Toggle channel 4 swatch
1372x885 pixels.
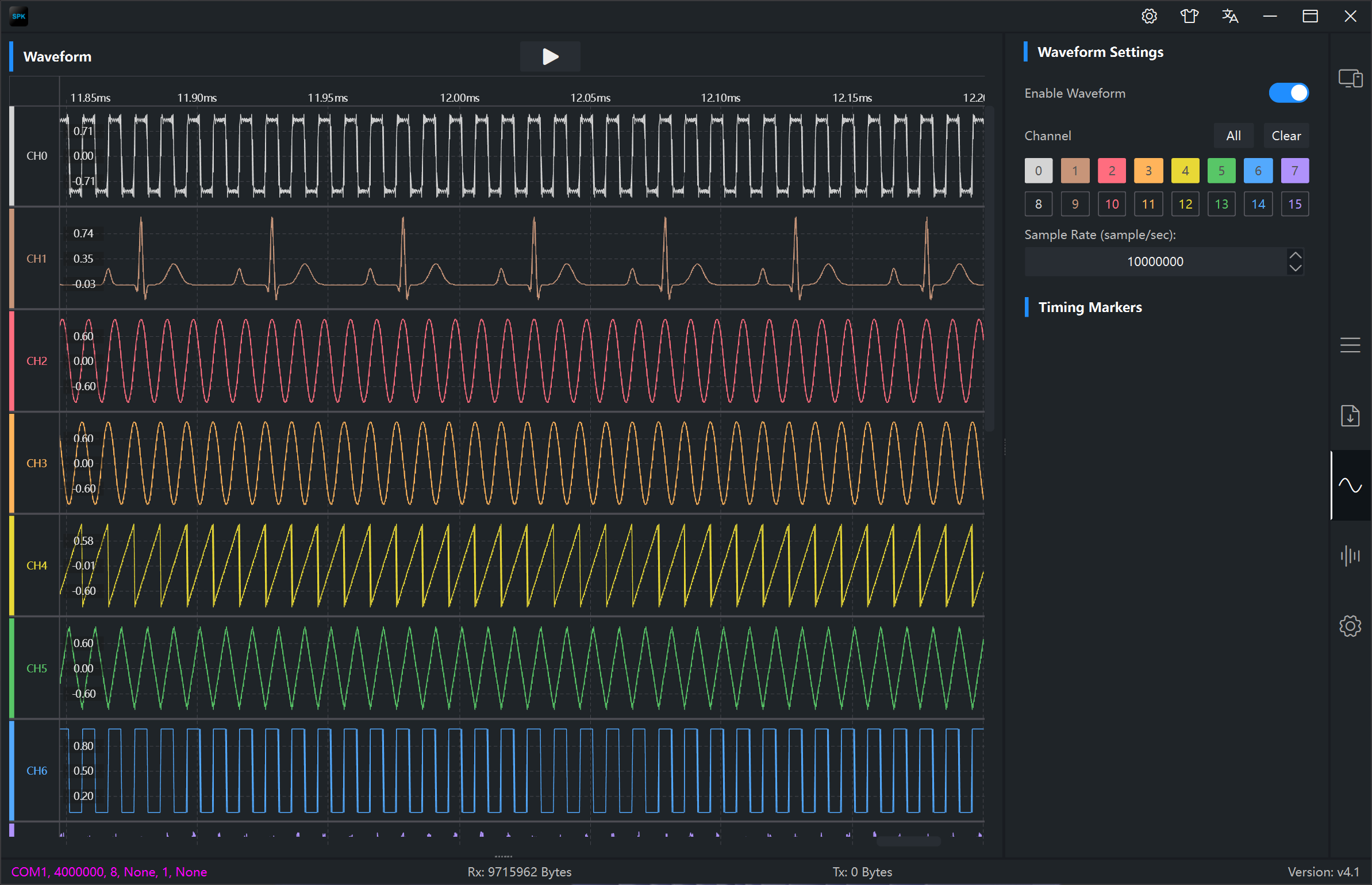(1185, 171)
